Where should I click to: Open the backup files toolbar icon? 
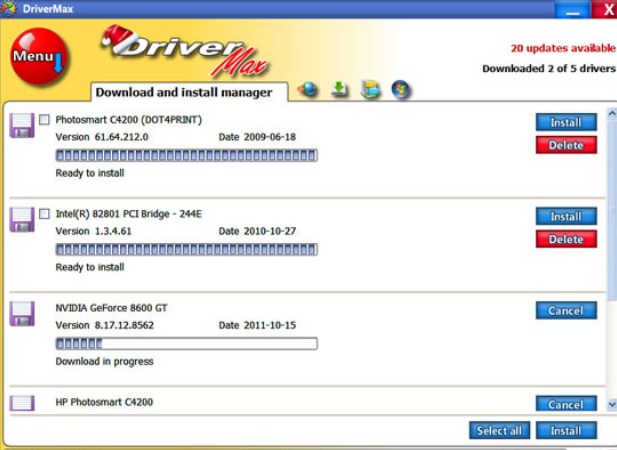point(370,89)
